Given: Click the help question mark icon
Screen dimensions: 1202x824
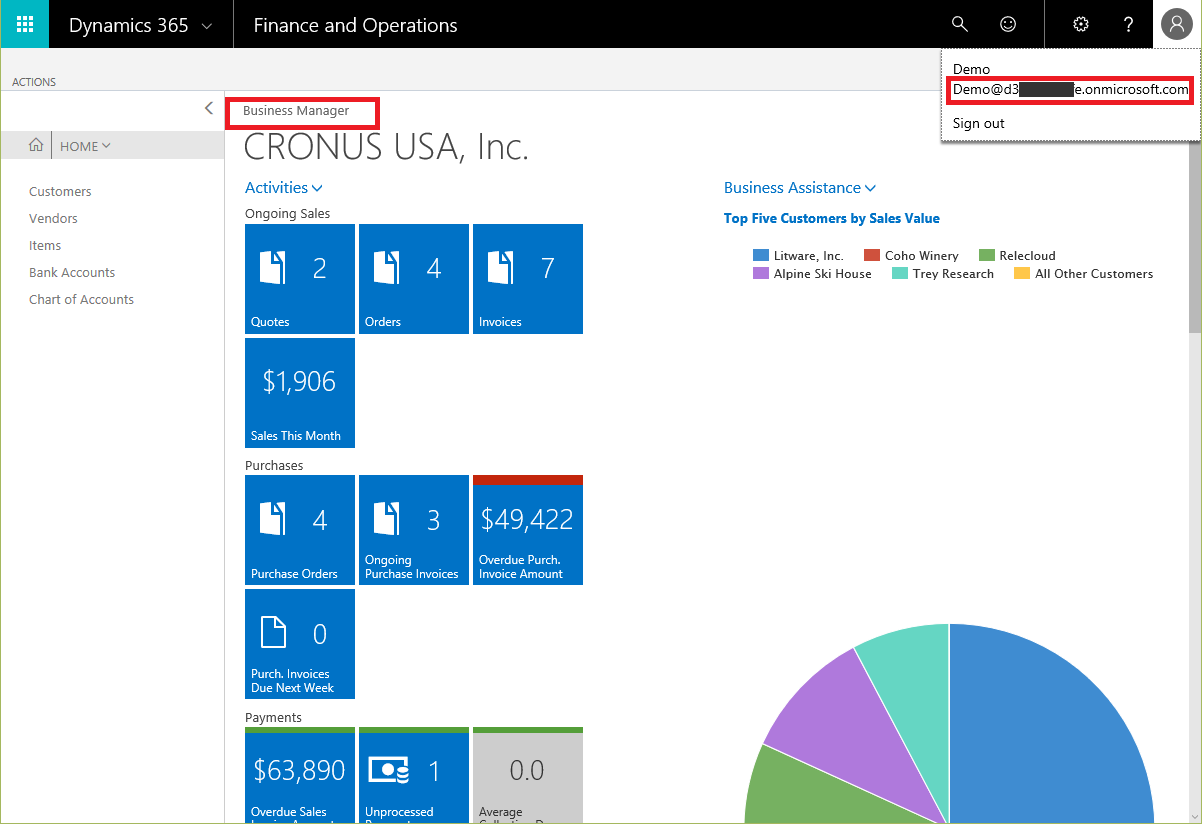Looking at the screenshot, I should coord(1129,24).
